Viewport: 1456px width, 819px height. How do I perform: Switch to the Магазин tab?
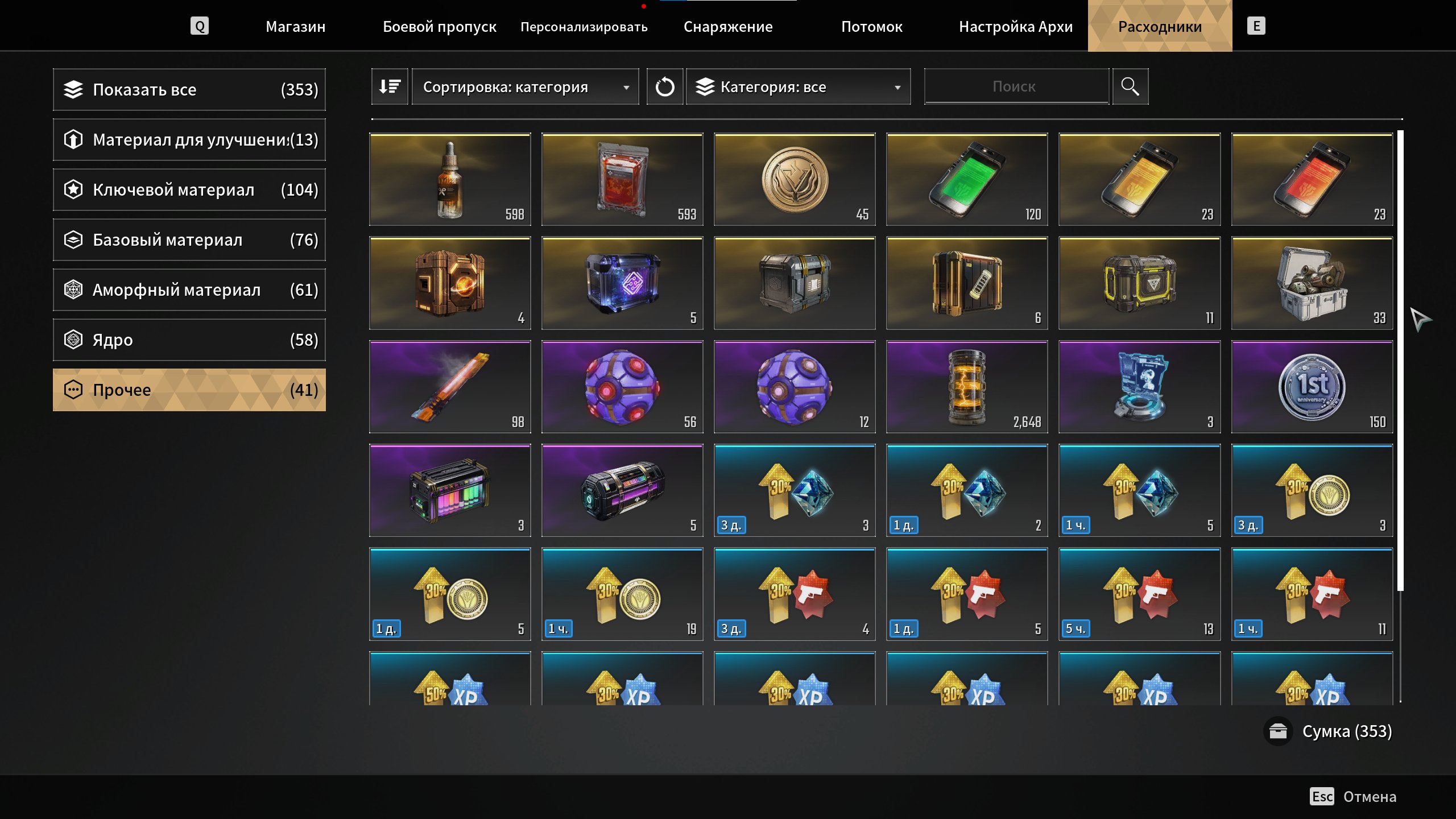click(x=295, y=27)
